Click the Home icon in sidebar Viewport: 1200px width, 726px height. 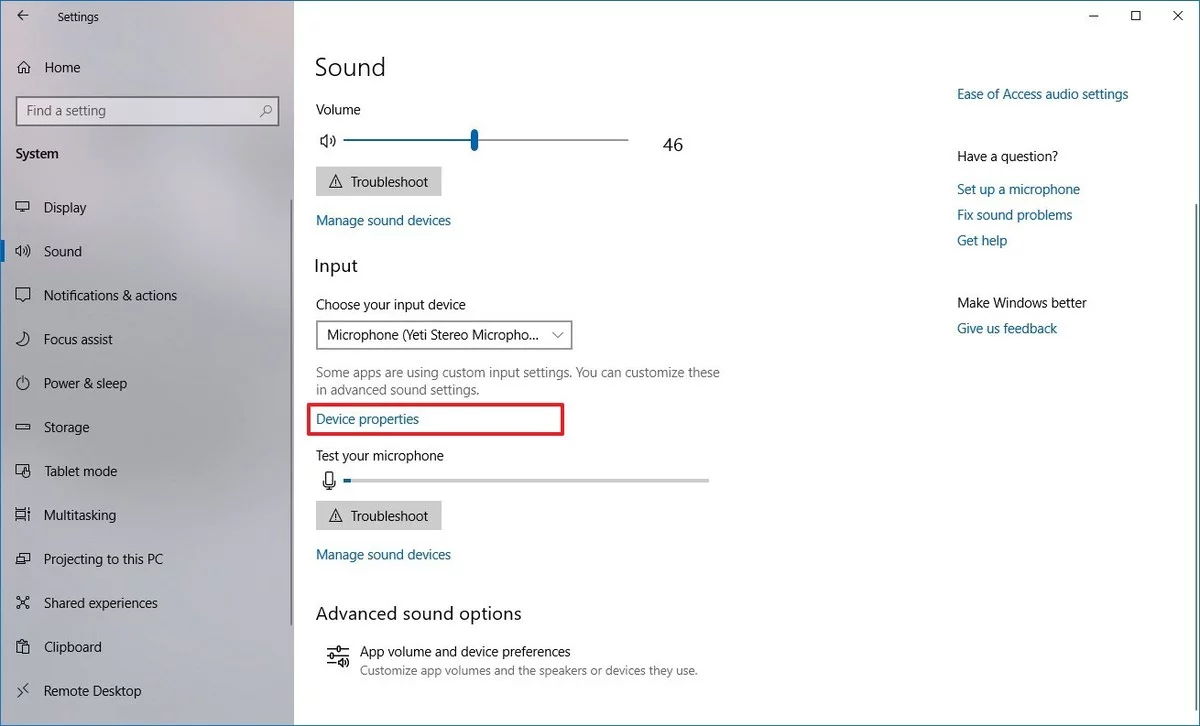(24, 68)
